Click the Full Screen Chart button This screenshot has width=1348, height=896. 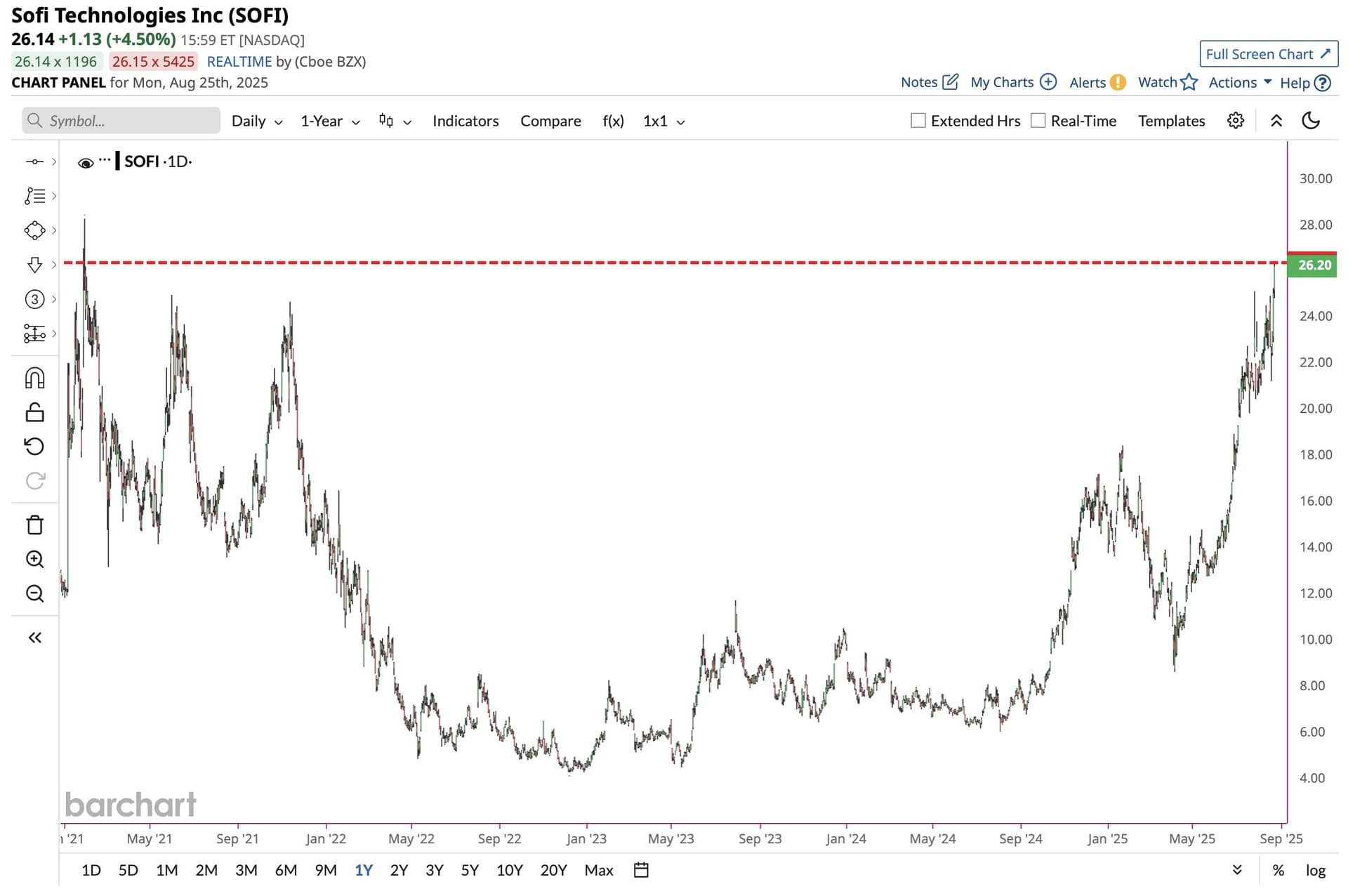[x=1267, y=54]
